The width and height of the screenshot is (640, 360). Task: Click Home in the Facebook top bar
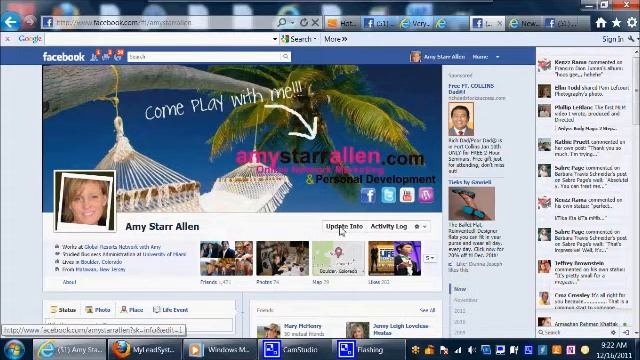tap(480, 57)
